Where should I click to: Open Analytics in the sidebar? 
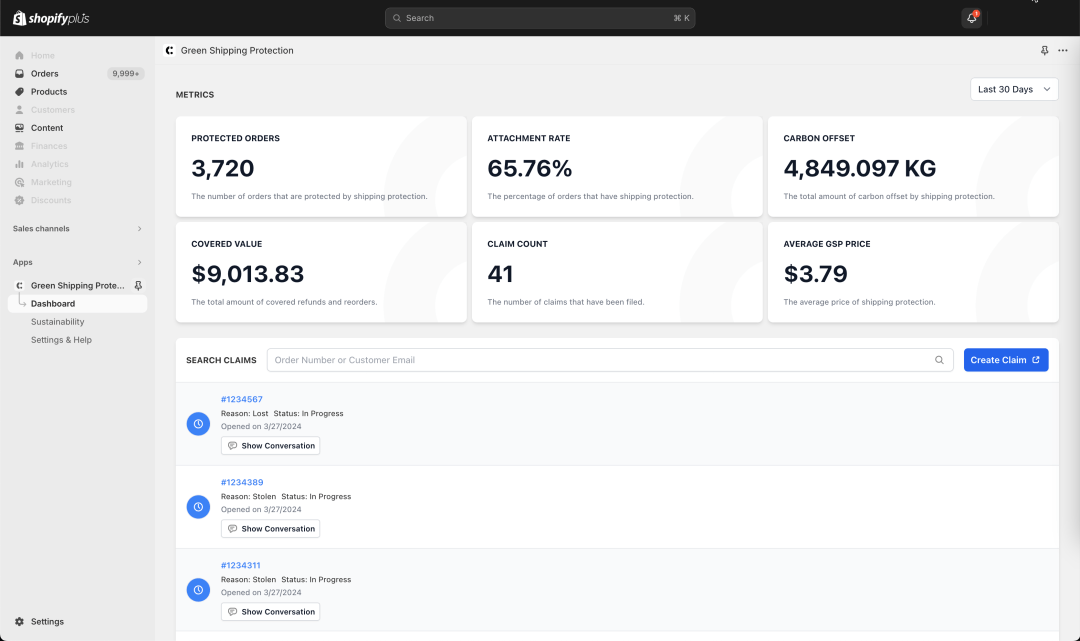click(50, 164)
